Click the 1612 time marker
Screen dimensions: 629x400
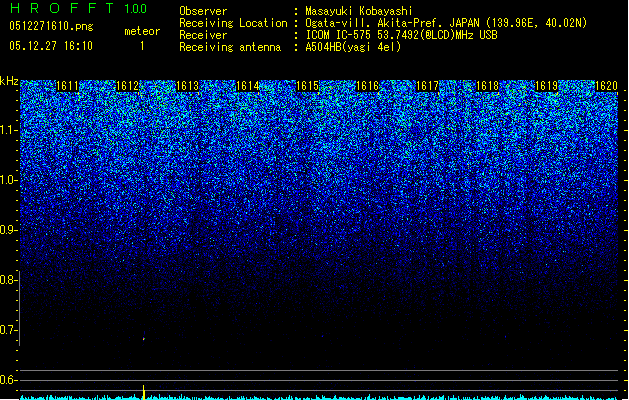click(127, 86)
